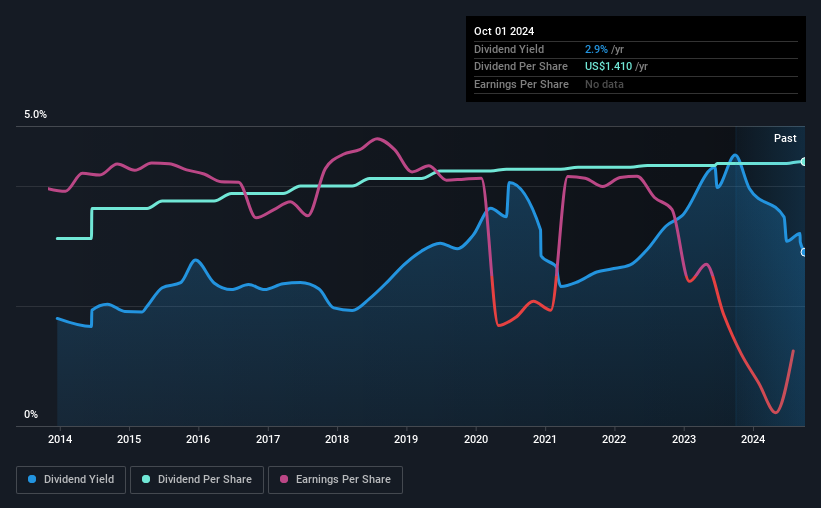The width and height of the screenshot is (821, 508).
Task: Click the Dividend Yield tooltip row label
Action: 509,49
